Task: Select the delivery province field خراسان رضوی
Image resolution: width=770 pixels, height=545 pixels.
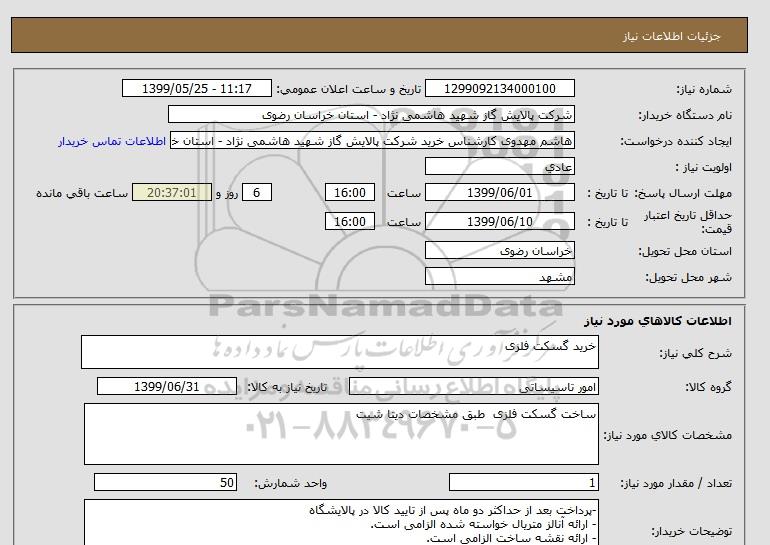Action: [x=499, y=250]
